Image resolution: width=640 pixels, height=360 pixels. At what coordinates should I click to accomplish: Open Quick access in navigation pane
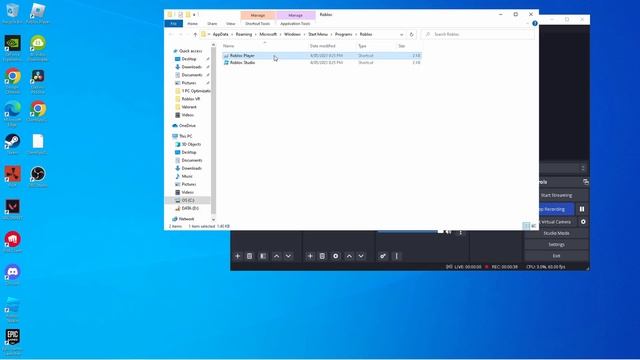tap(190, 51)
